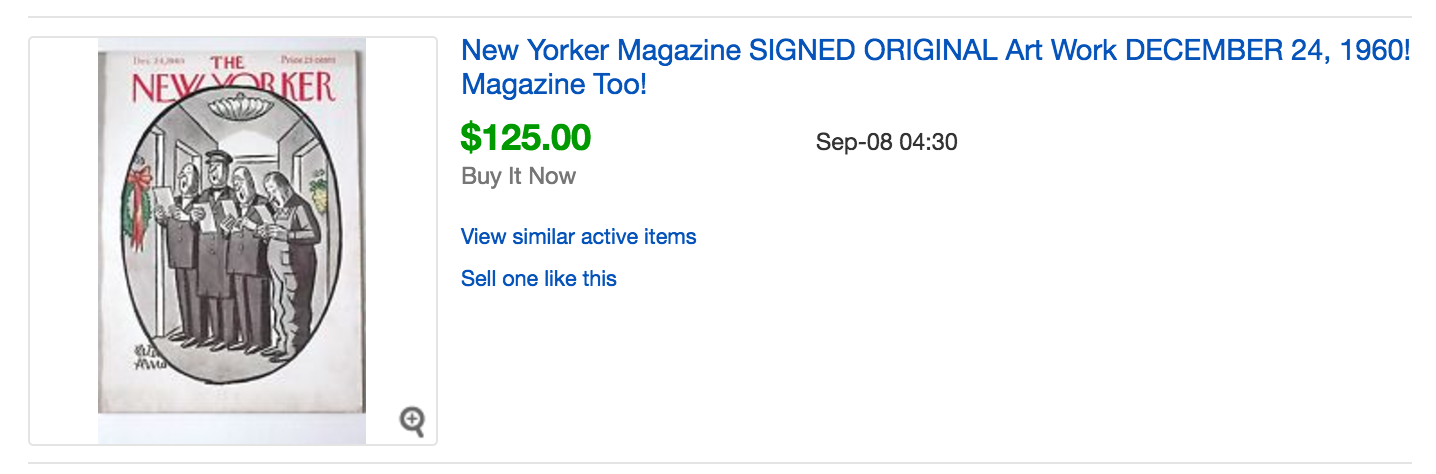Click "Magazine Too!" on title's second line

coord(554,85)
